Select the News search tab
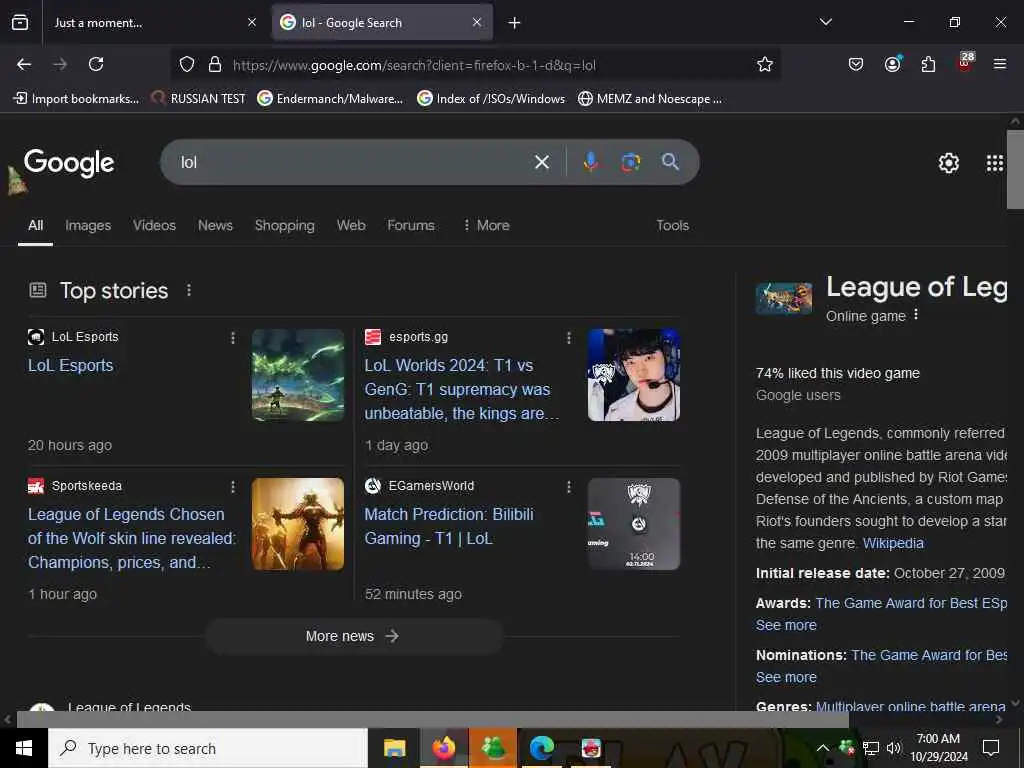This screenshot has height=768, width=1024. 215,225
